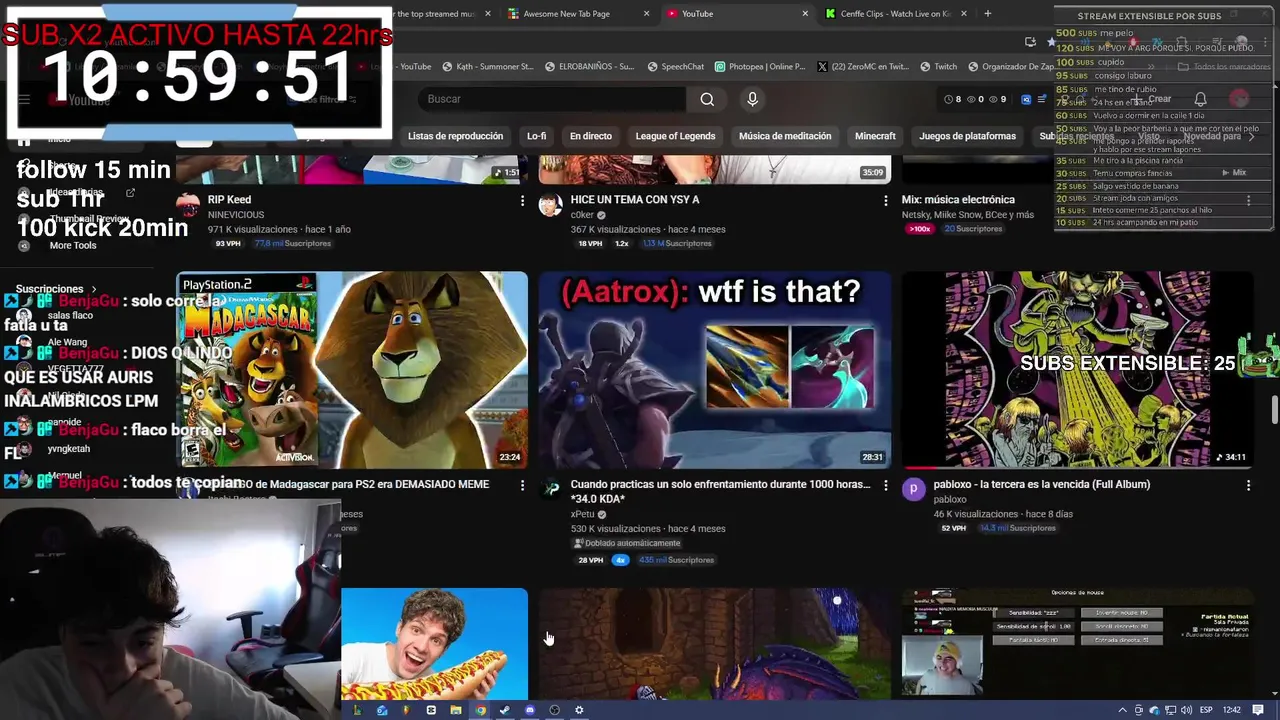Open Mix: música electrónica title

958,200
